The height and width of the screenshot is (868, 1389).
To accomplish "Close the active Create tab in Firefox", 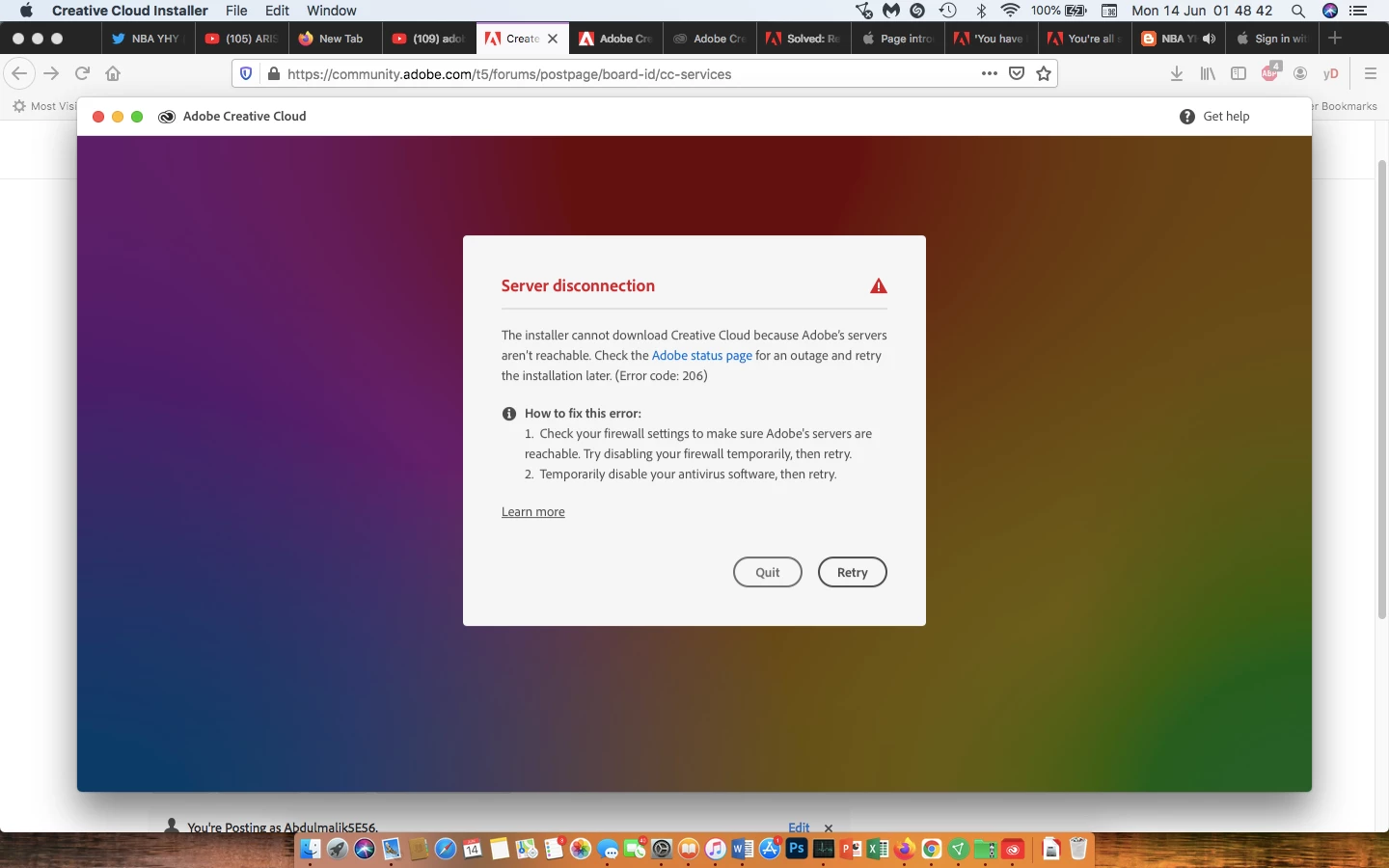I will (x=553, y=39).
